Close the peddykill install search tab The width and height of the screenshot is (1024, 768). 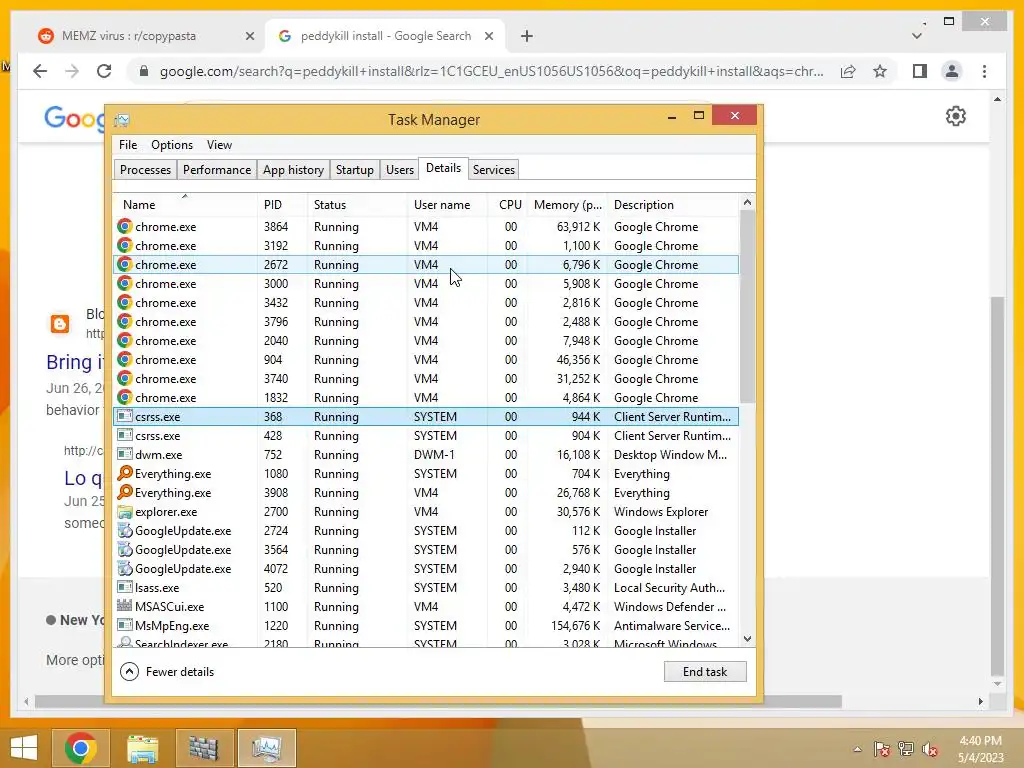click(488, 37)
